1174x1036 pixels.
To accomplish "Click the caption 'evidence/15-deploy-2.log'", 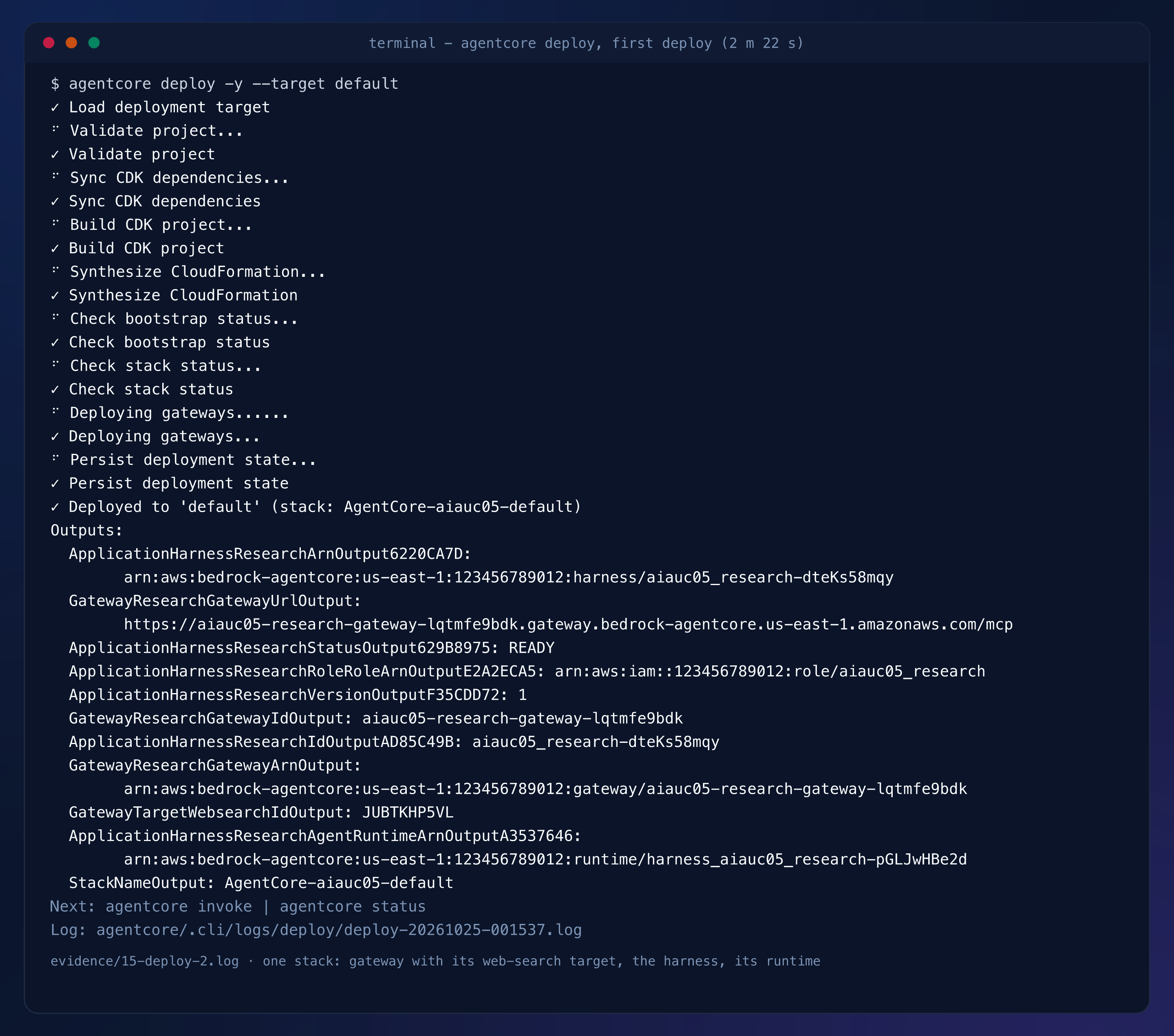I will pyautogui.click(x=145, y=962).
